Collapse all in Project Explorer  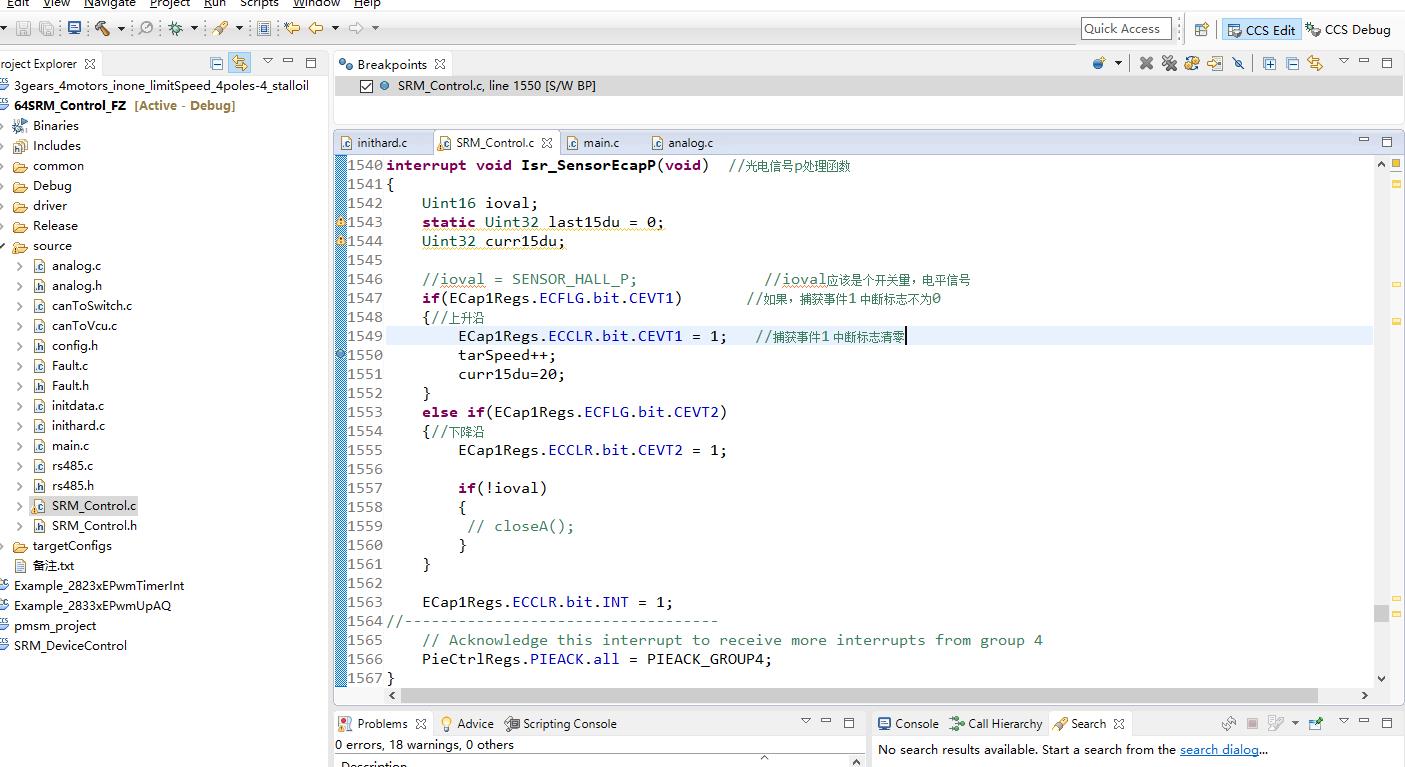tap(216, 63)
